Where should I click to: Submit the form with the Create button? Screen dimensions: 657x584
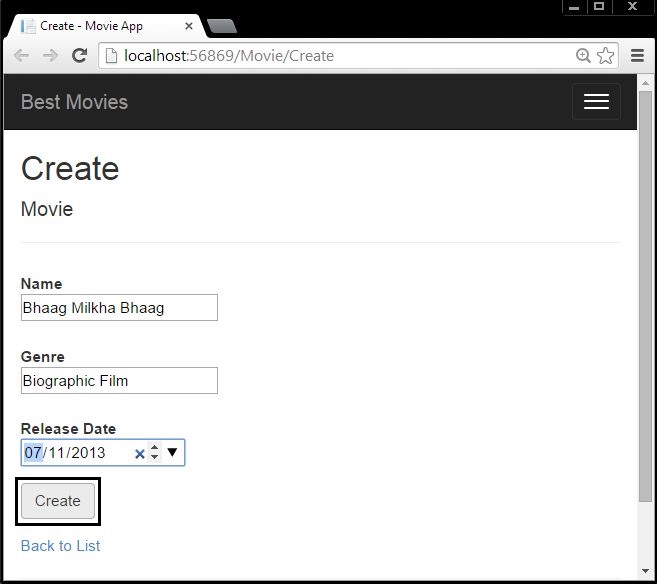[x=58, y=501]
